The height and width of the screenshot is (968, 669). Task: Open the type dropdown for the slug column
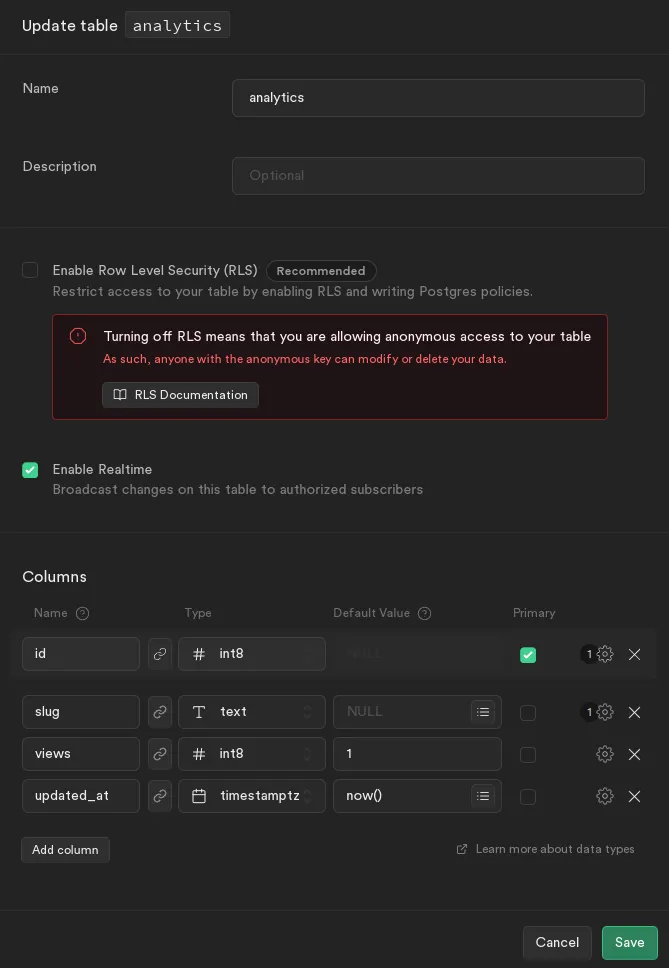click(252, 712)
